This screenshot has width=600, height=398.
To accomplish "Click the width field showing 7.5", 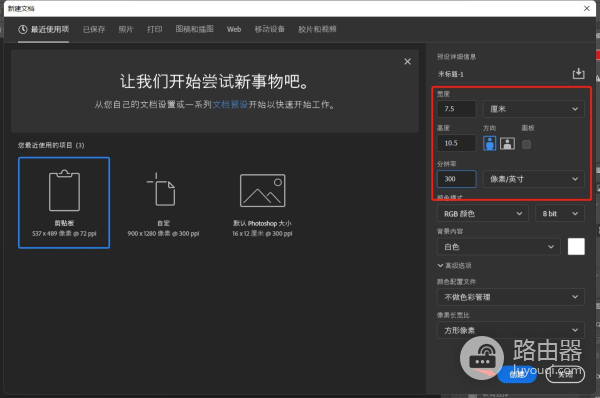I will pyautogui.click(x=457, y=109).
